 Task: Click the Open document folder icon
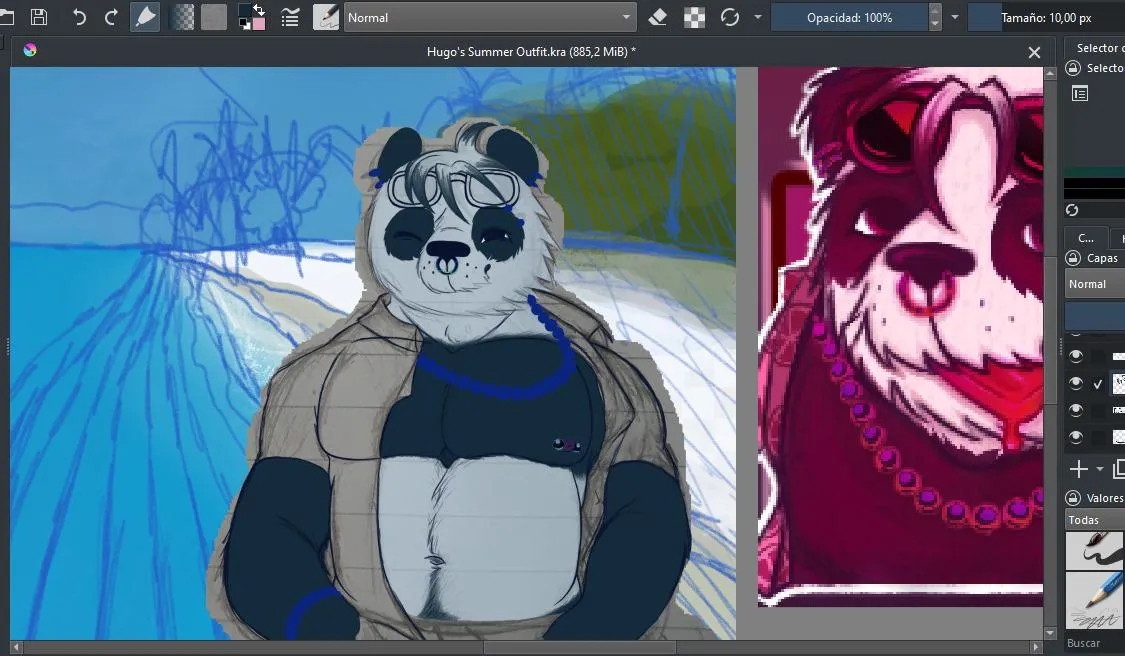6,17
